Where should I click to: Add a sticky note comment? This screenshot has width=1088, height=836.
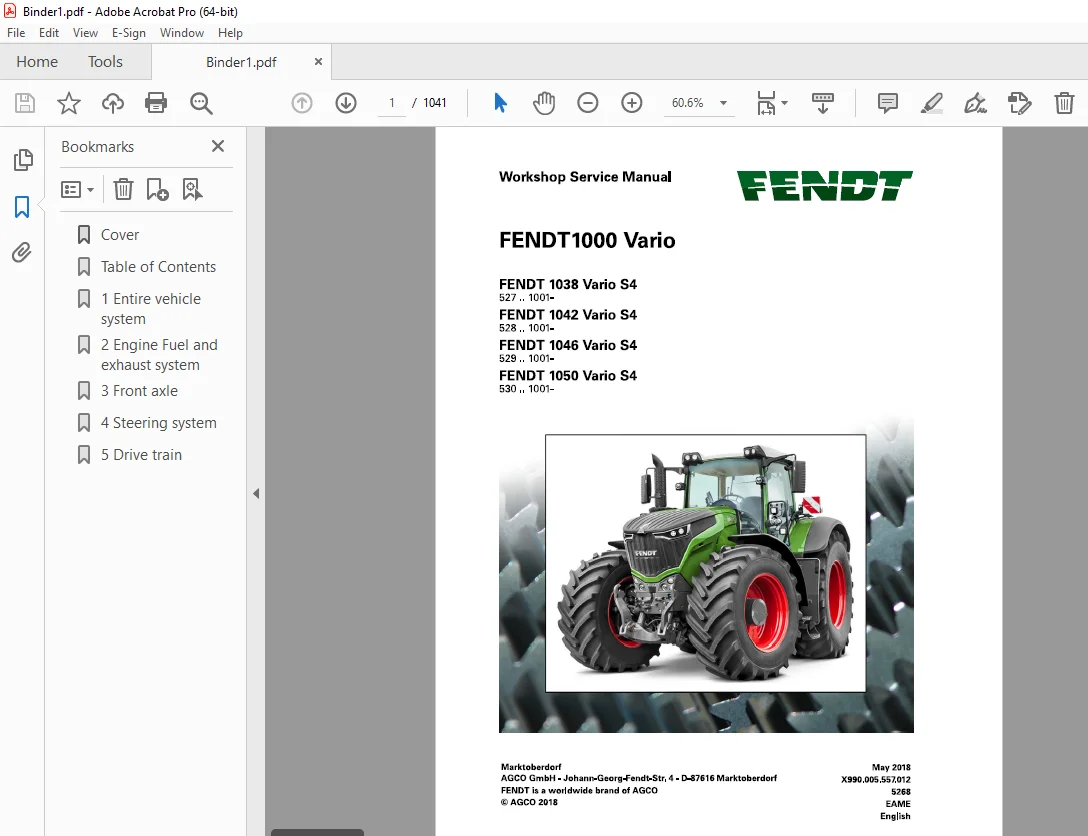pos(887,103)
